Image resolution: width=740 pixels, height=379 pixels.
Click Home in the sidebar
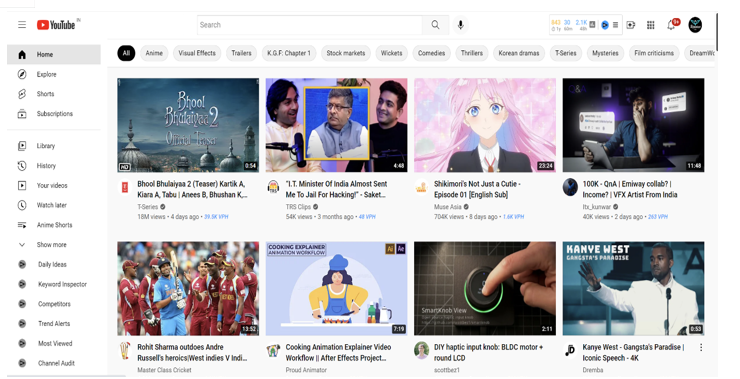54,54
